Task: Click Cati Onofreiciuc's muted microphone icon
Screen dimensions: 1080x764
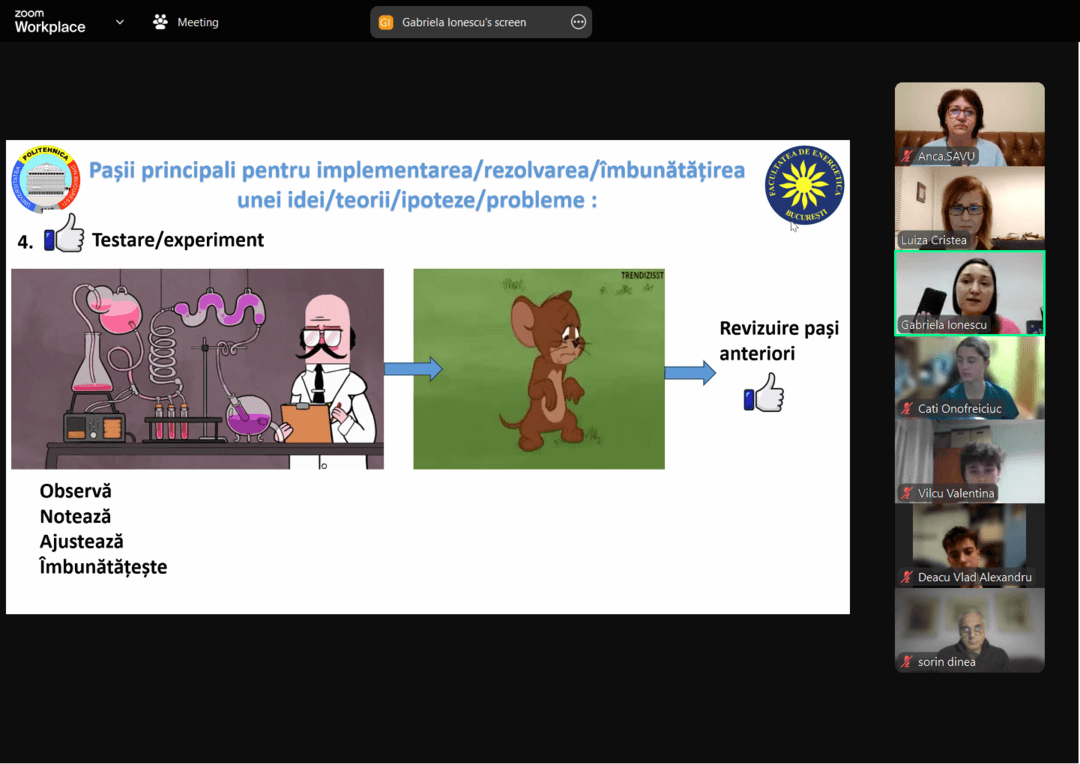Action: 907,409
